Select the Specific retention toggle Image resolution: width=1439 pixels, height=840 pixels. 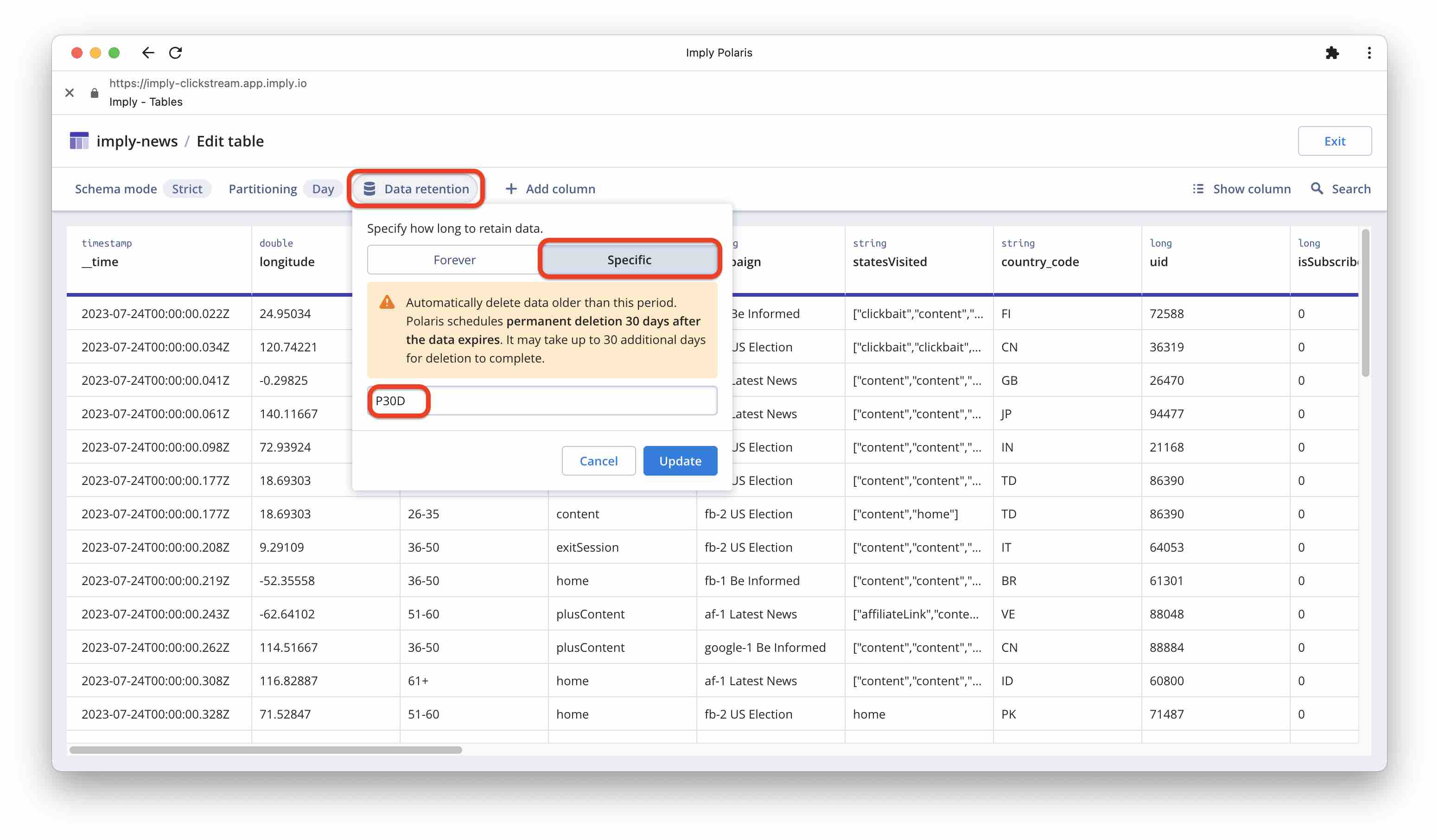coord(629,259)
